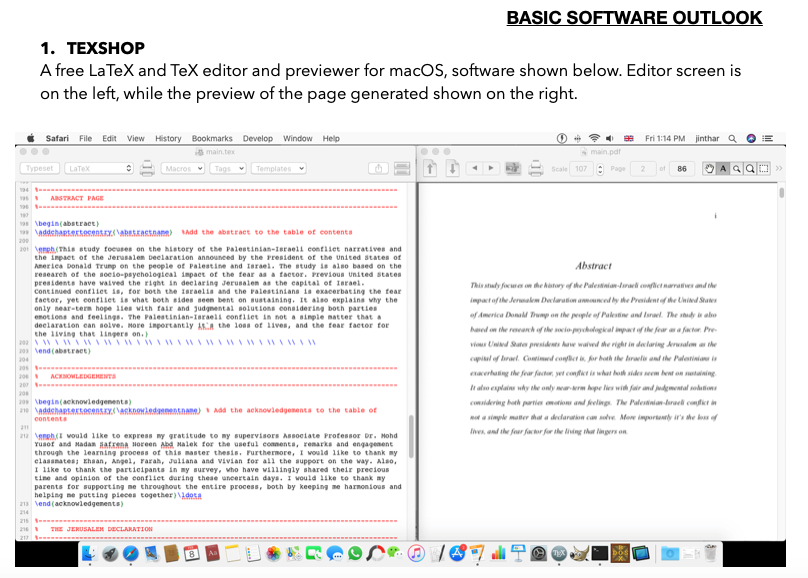Screen dimensions: 808x578
Task: Open the History menu
Action: point(168,139)
